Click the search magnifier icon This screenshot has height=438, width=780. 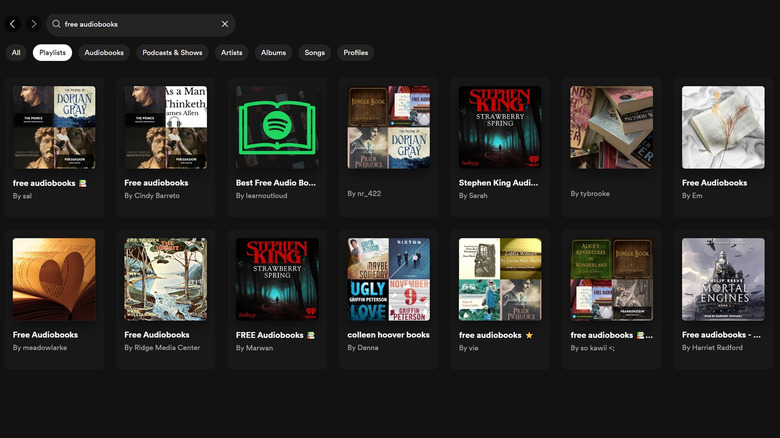click(57, 24)
